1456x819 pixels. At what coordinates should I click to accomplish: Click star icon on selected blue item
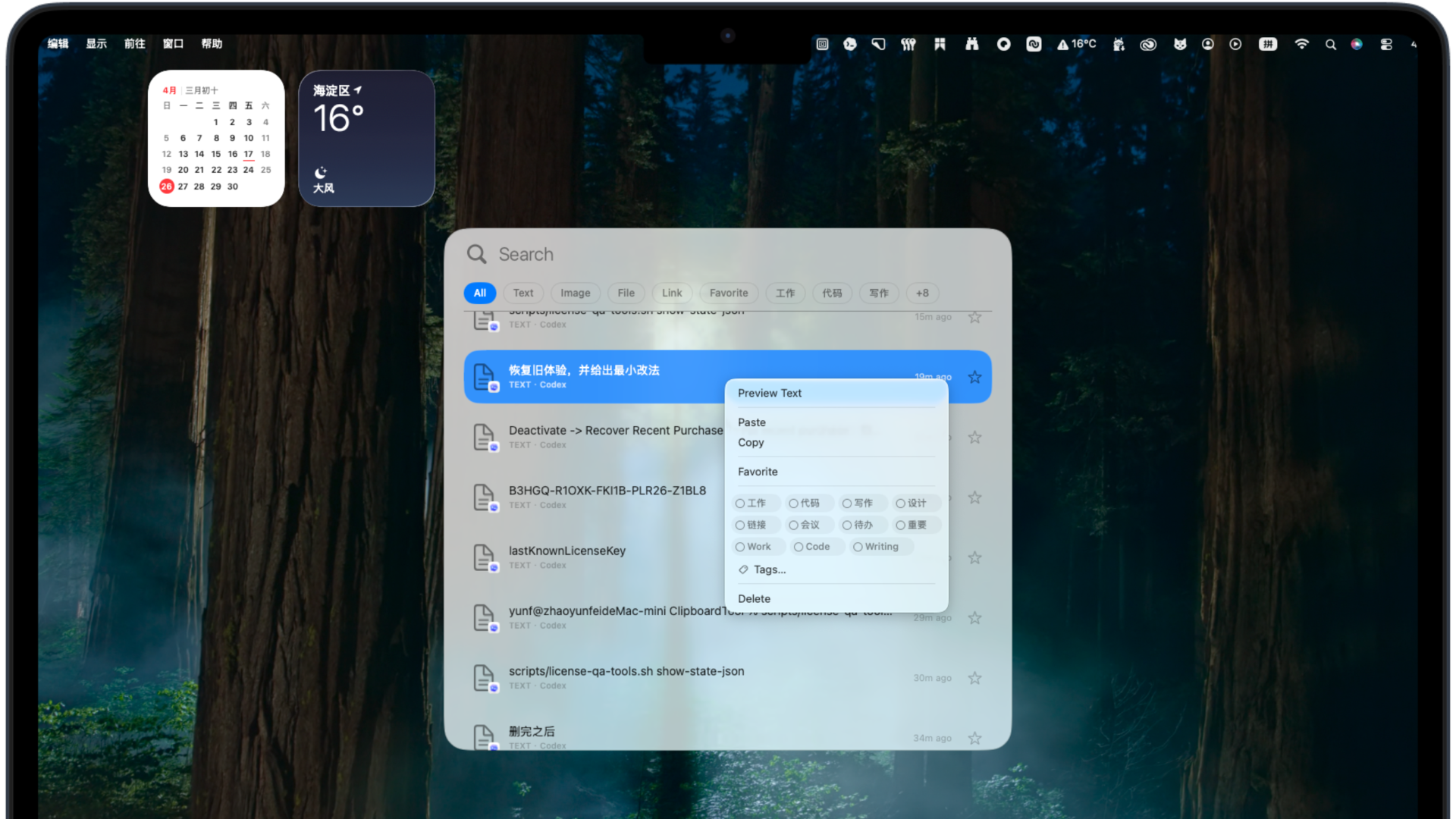(x=974, y=377)
